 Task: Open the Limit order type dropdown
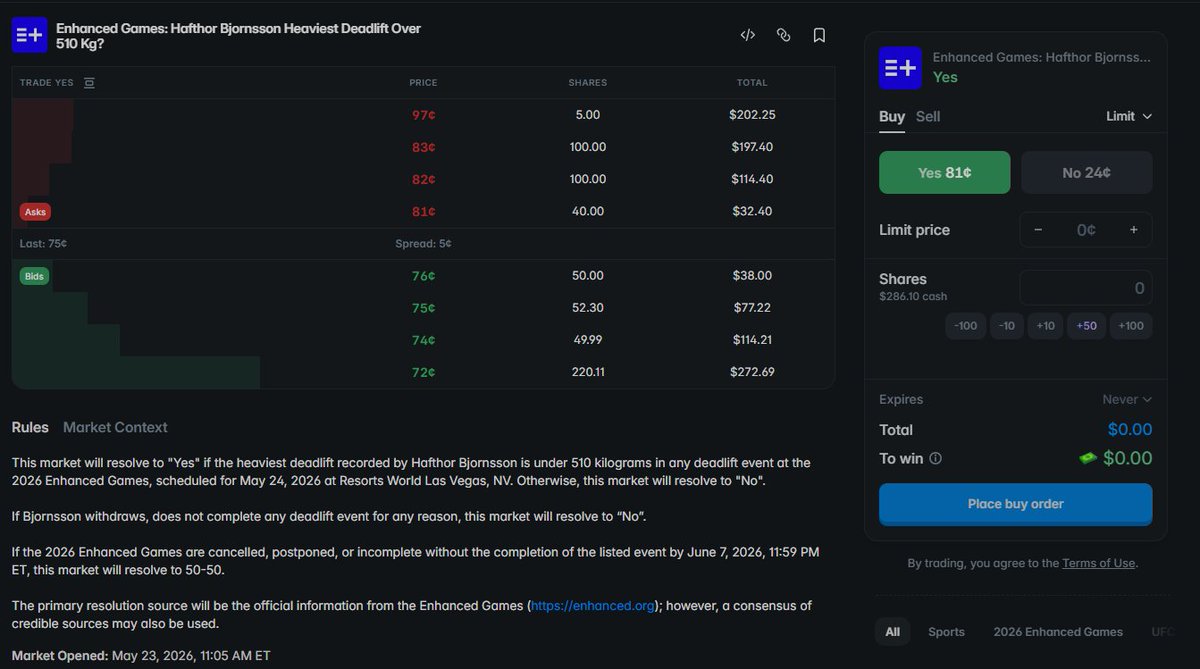click(x=1129, y=116)
